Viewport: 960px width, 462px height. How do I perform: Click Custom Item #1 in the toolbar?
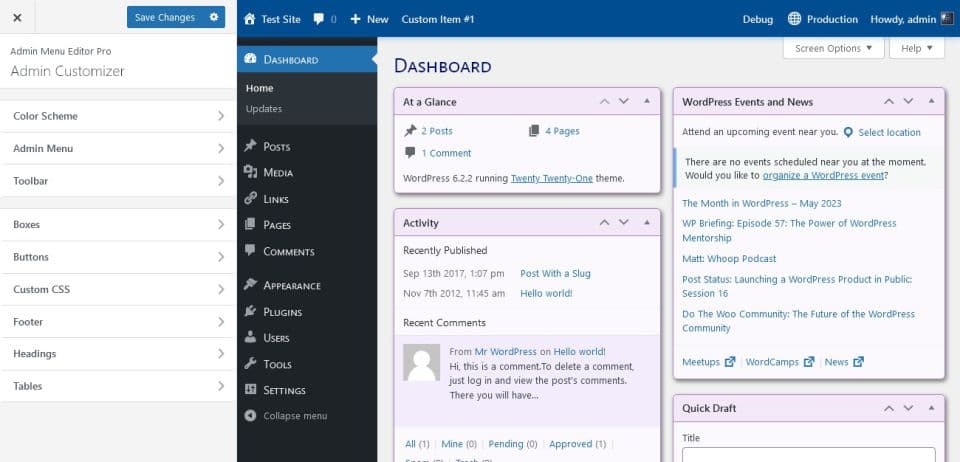(x=438, y=19)
